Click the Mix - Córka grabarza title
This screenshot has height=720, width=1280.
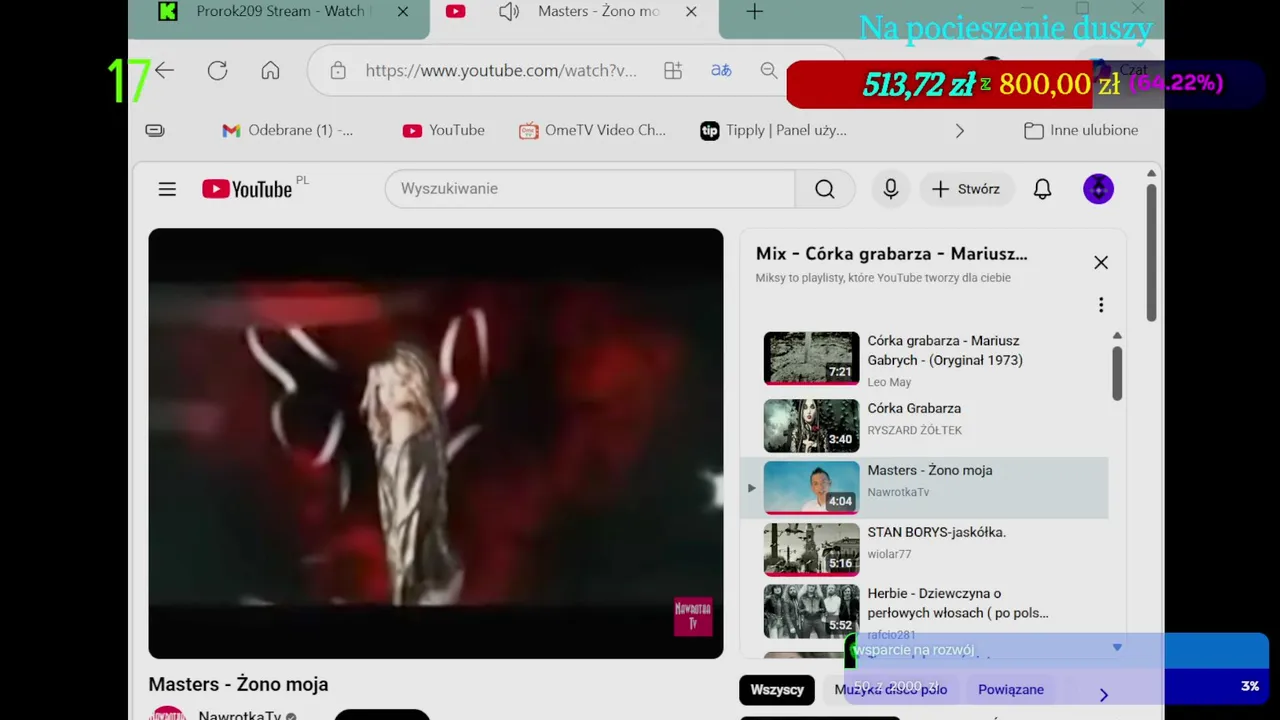coord(891,254)
